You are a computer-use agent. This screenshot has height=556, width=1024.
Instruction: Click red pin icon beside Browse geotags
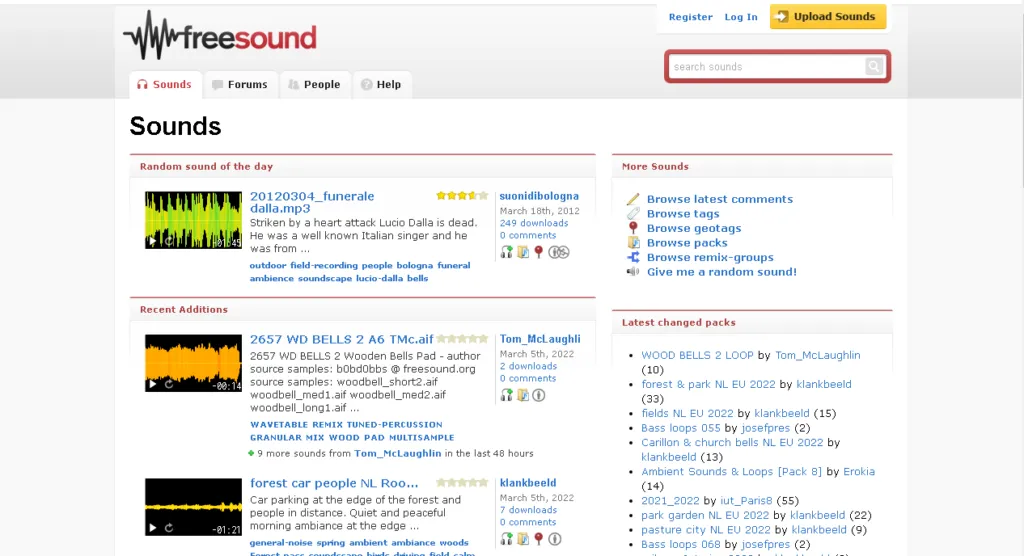tap(633, 228)
